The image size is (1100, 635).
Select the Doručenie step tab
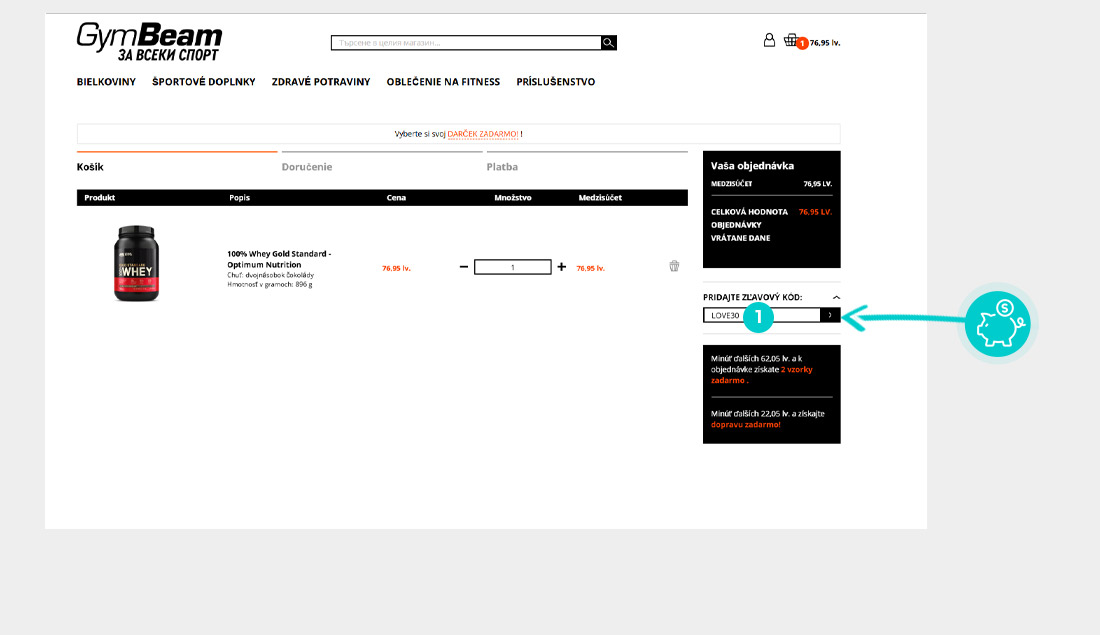(307, 167)
